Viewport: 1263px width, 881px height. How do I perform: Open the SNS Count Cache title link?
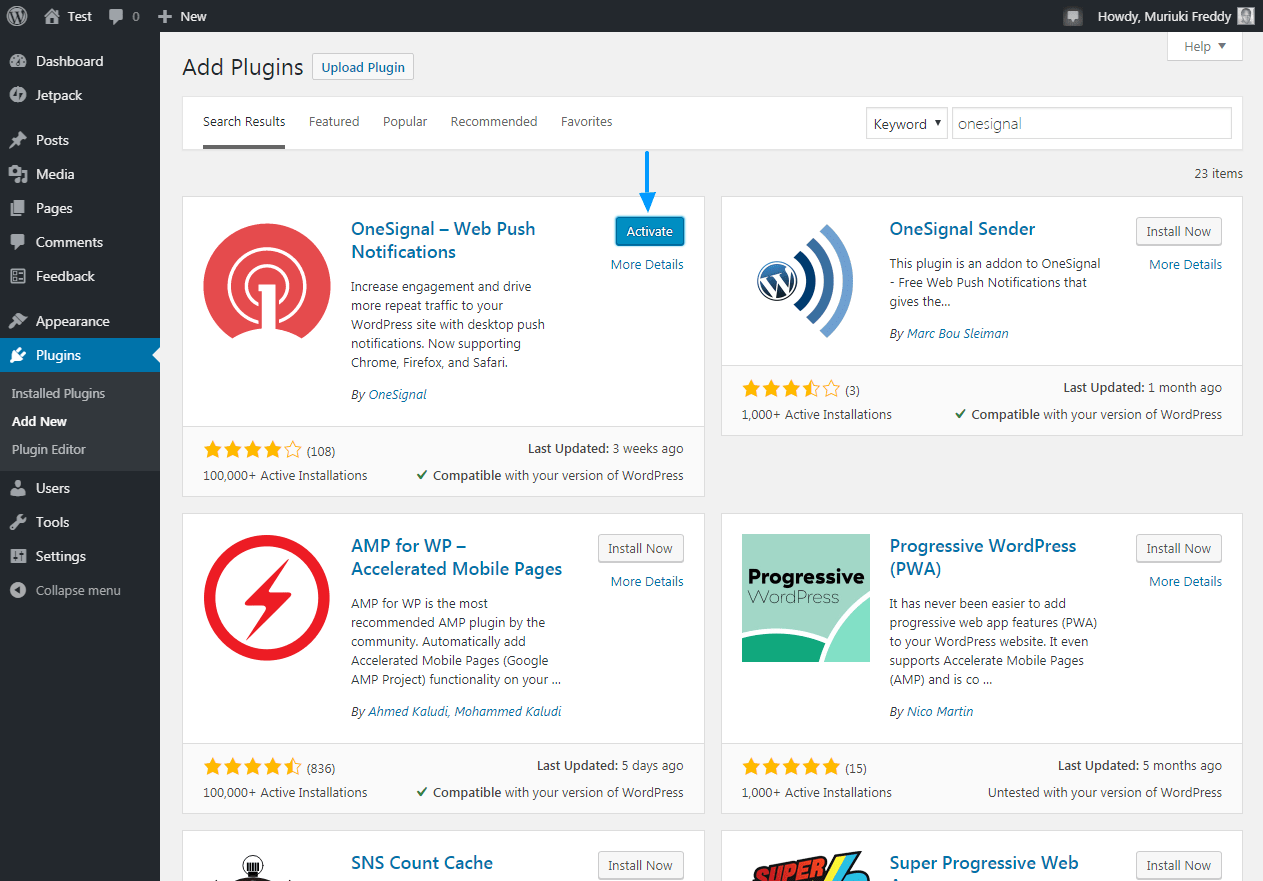[x=422, y=862]
